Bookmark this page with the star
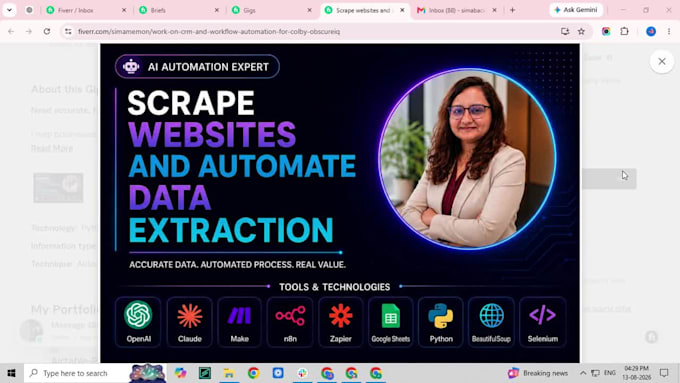The image size is (680, 383). tap(582, 31)
